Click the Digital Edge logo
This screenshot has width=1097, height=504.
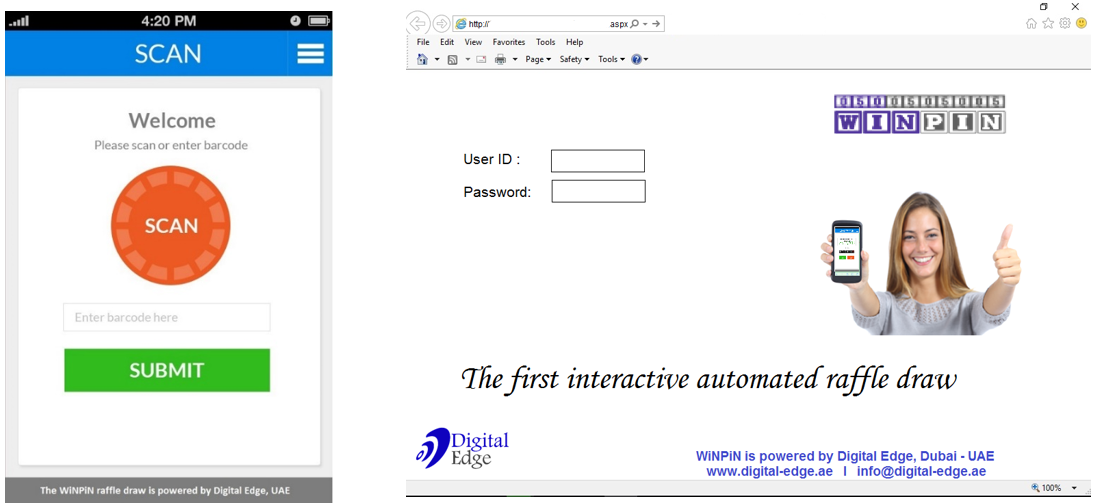462,448
